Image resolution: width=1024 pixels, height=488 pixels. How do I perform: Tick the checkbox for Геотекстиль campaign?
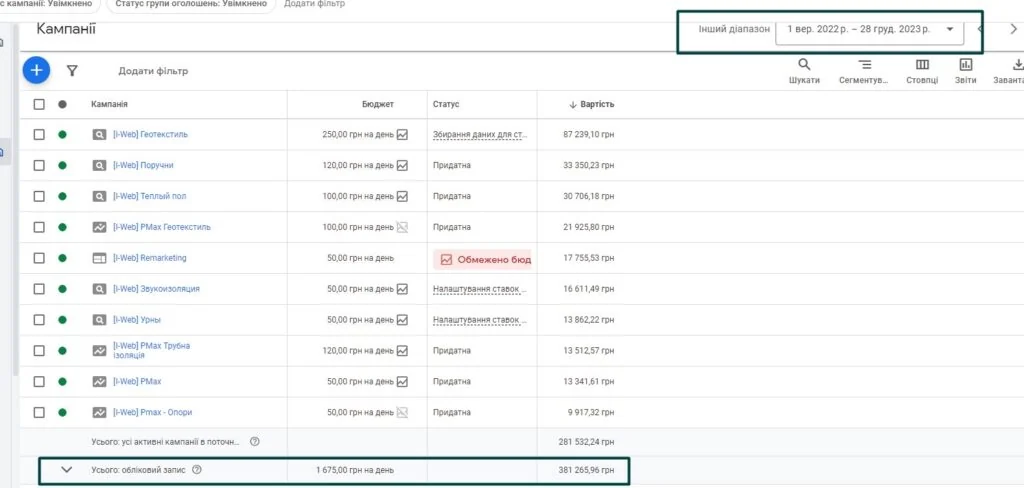coord(39,135)
